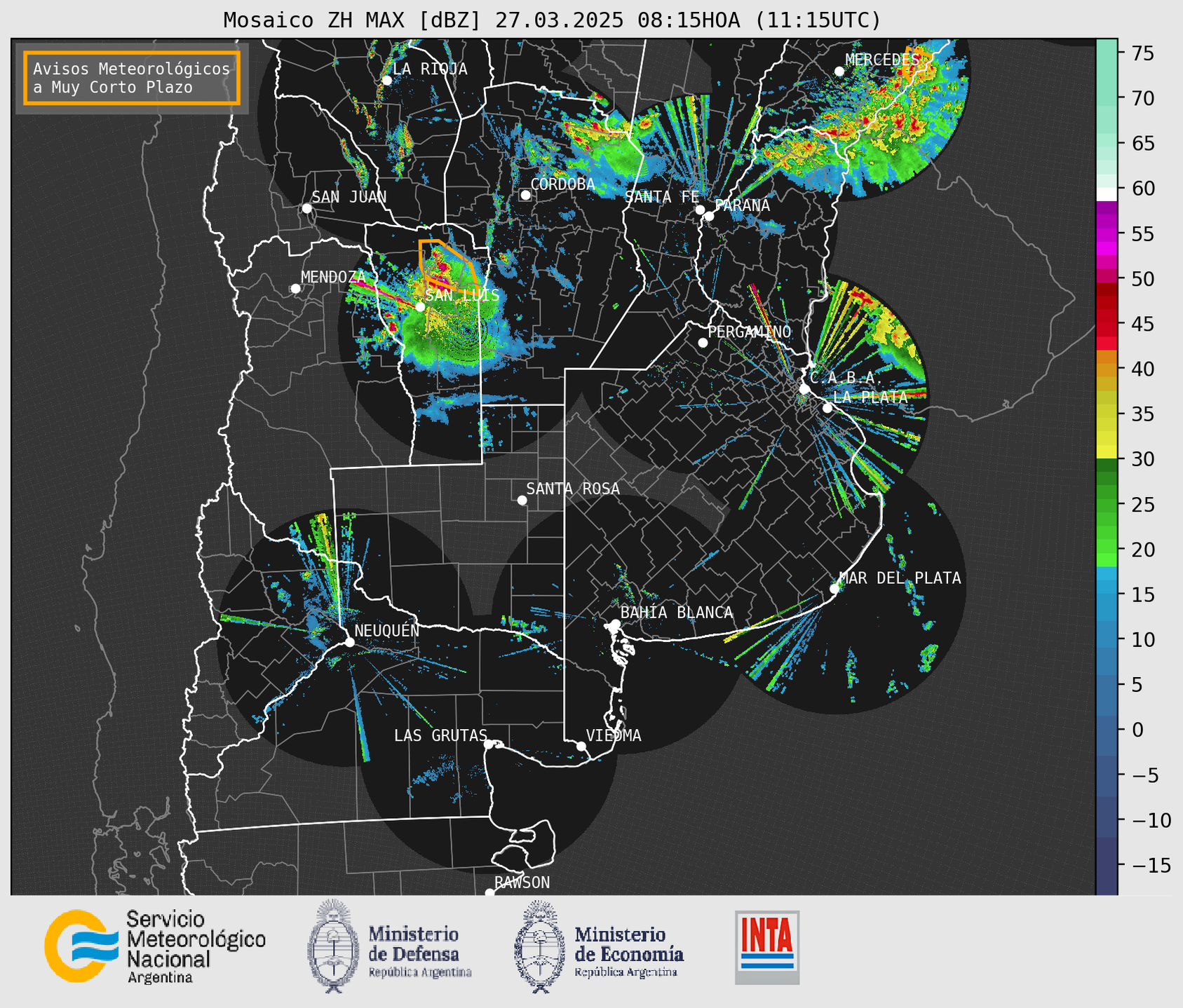The width and height of the screenshot is (1183, 1008).
Task: Click the 40 dBZ orange colorbar band
Action: click(1107, 369)
